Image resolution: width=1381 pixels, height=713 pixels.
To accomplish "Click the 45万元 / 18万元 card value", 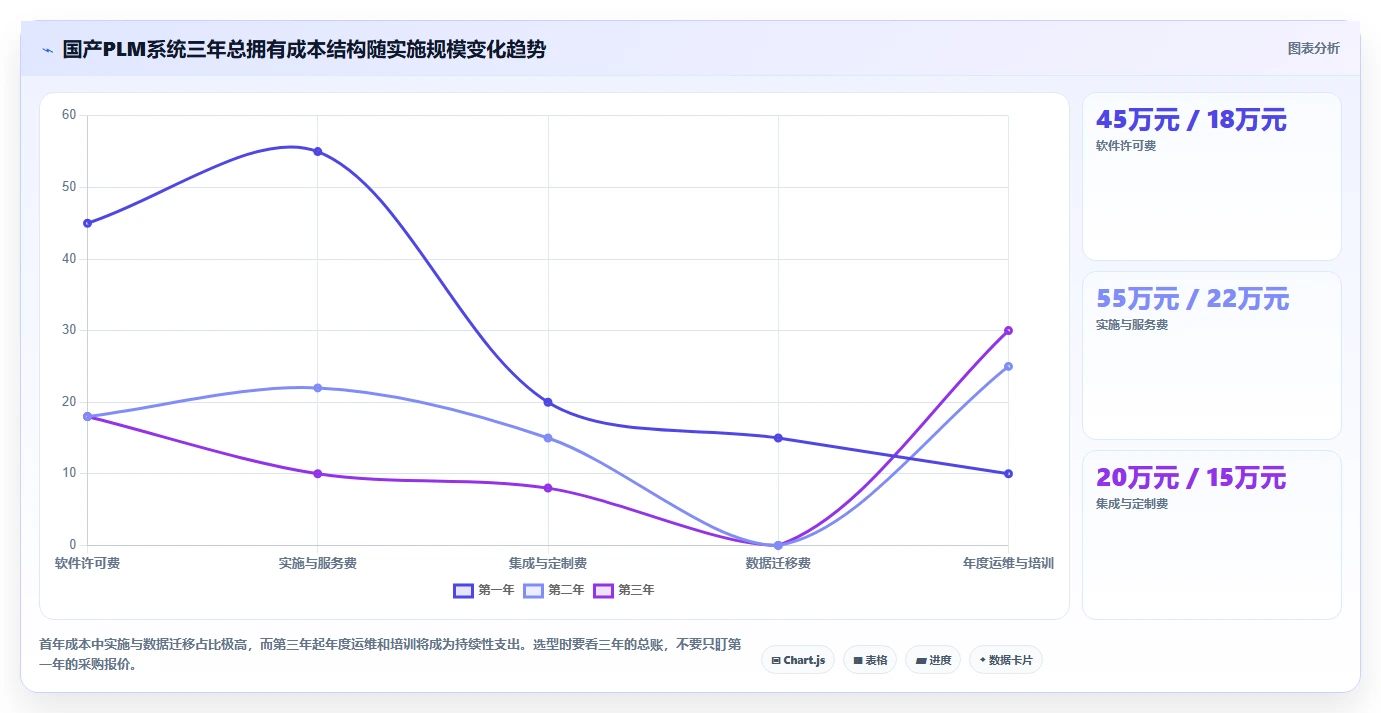I will click(1191, 120).
